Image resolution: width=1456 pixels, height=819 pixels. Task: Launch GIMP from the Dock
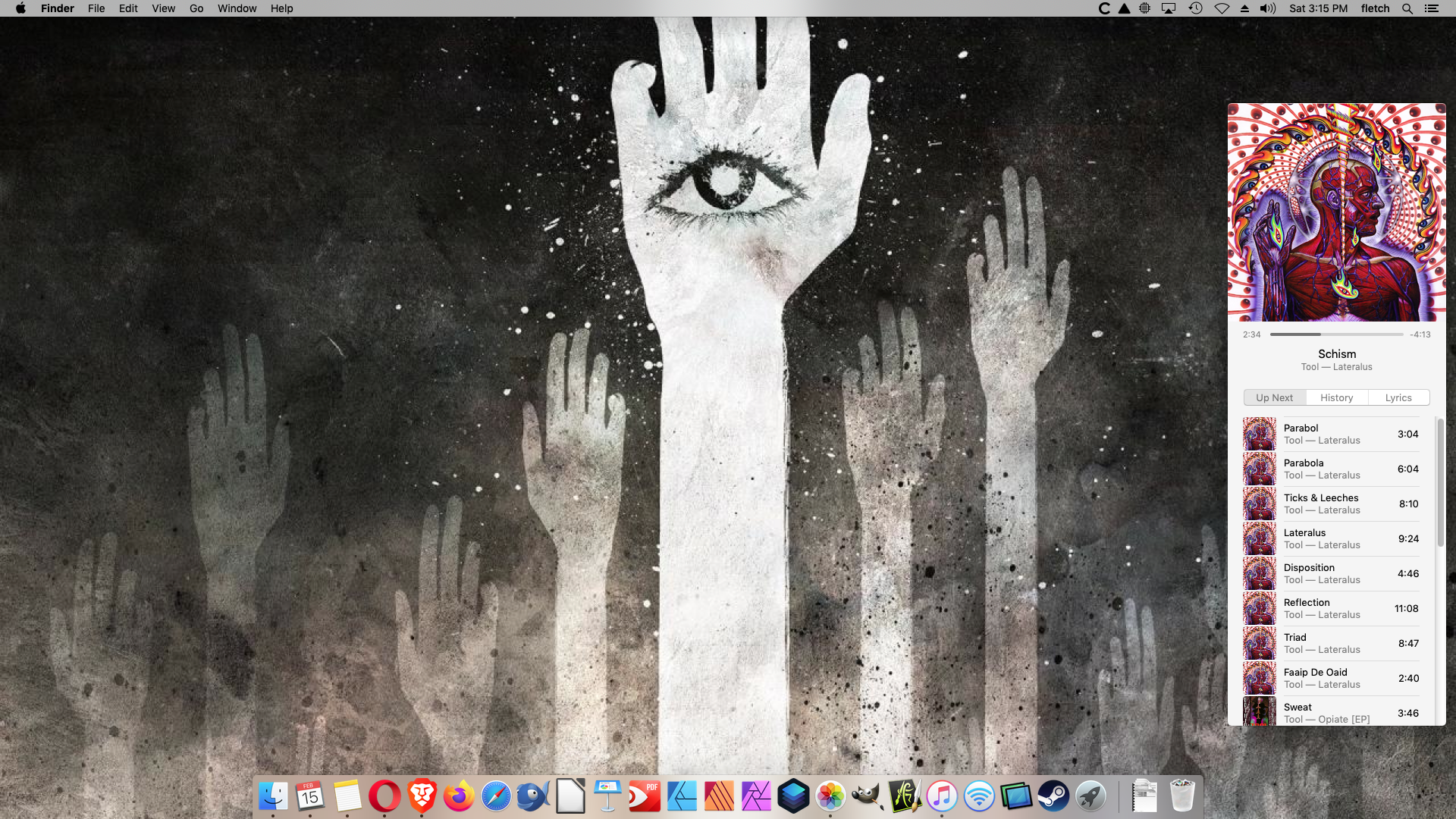coord(868,796)
